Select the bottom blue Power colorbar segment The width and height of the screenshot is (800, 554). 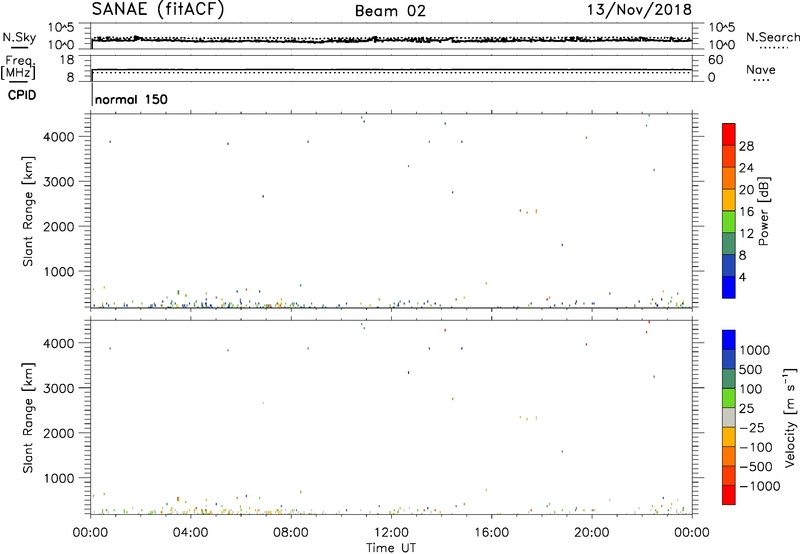(x=729, y=287)
